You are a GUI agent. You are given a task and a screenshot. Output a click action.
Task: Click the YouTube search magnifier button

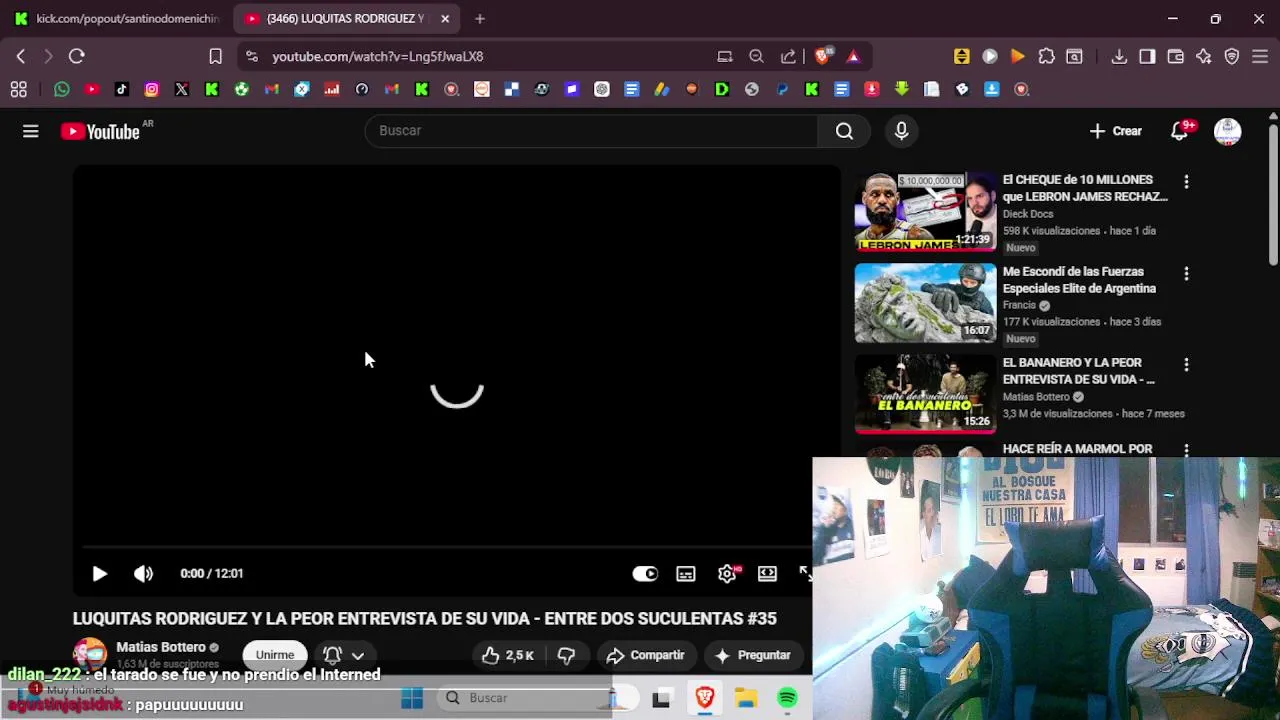click(844, 131)
